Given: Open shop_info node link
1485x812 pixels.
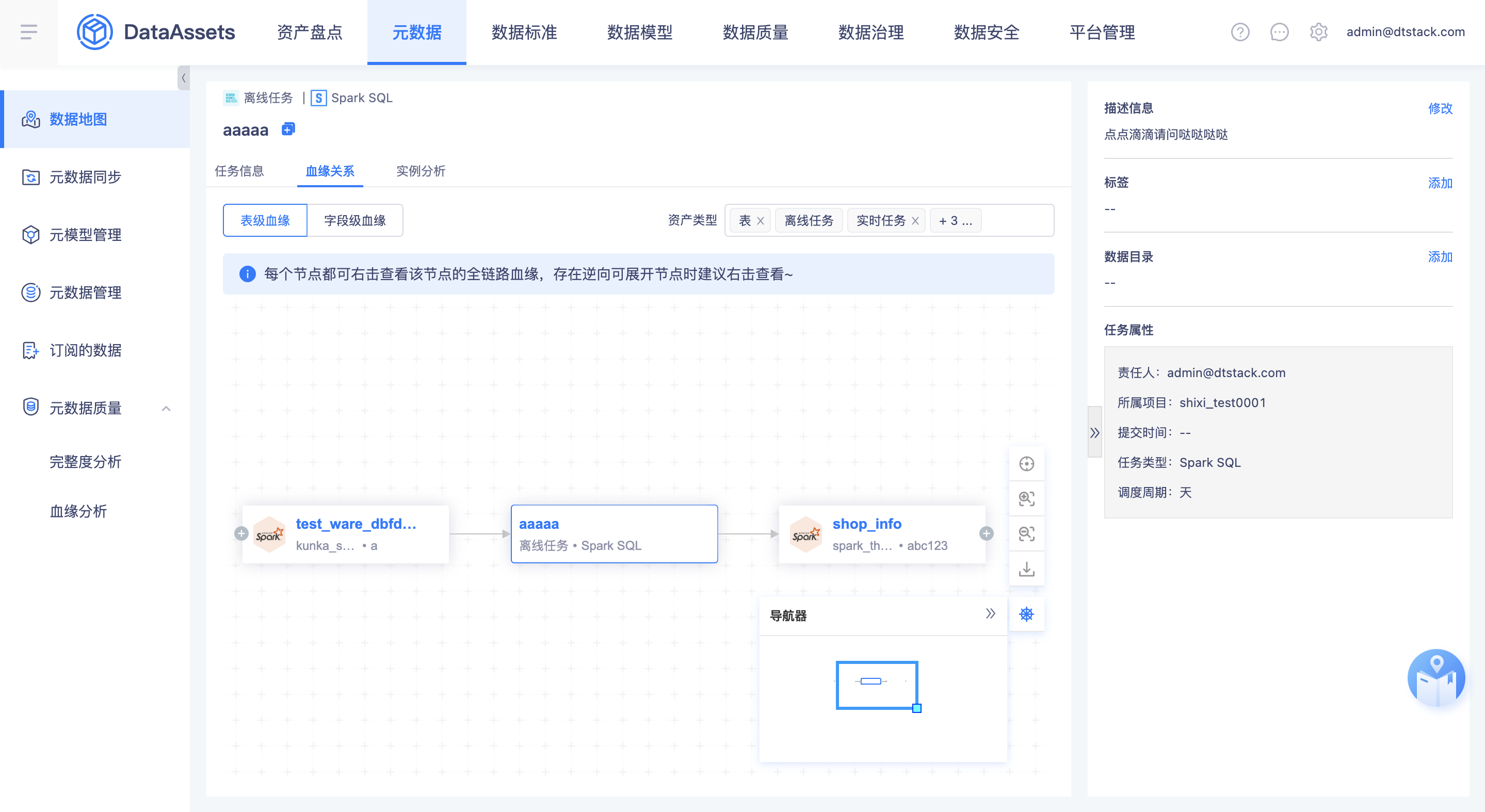Looking at the screenshot, I should coord(866,524).
